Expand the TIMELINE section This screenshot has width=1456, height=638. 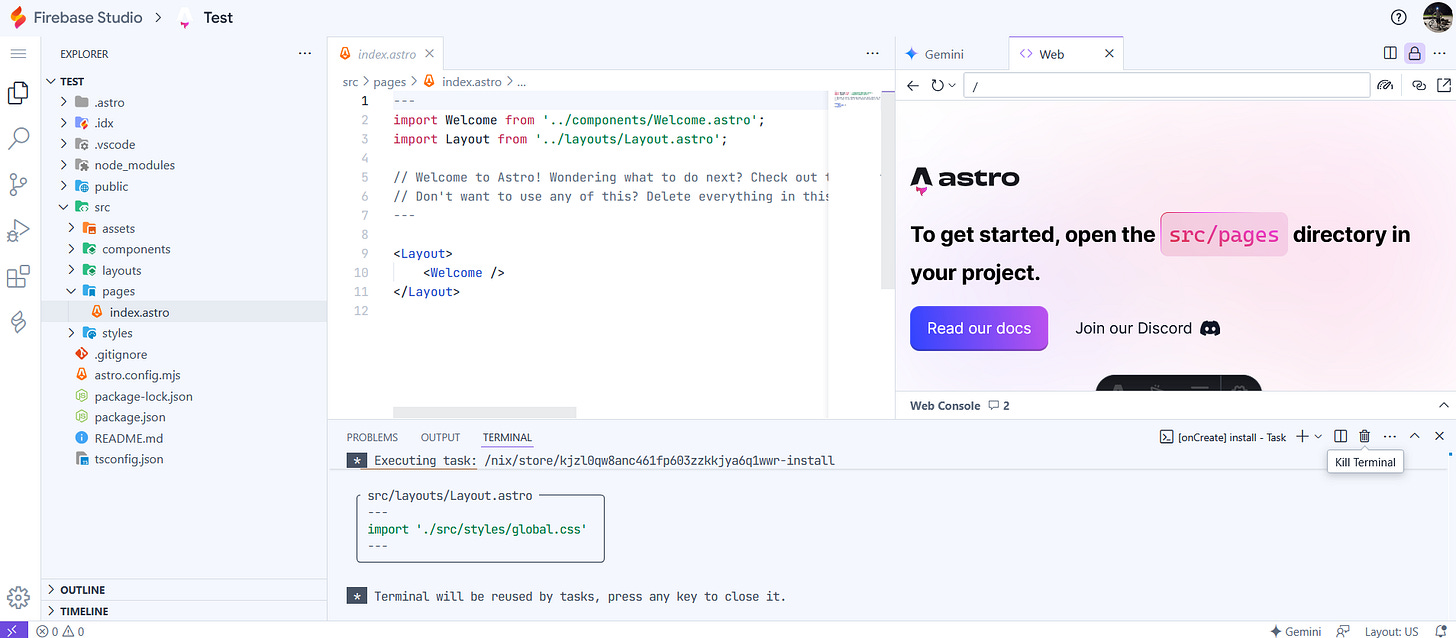[184, 611]
